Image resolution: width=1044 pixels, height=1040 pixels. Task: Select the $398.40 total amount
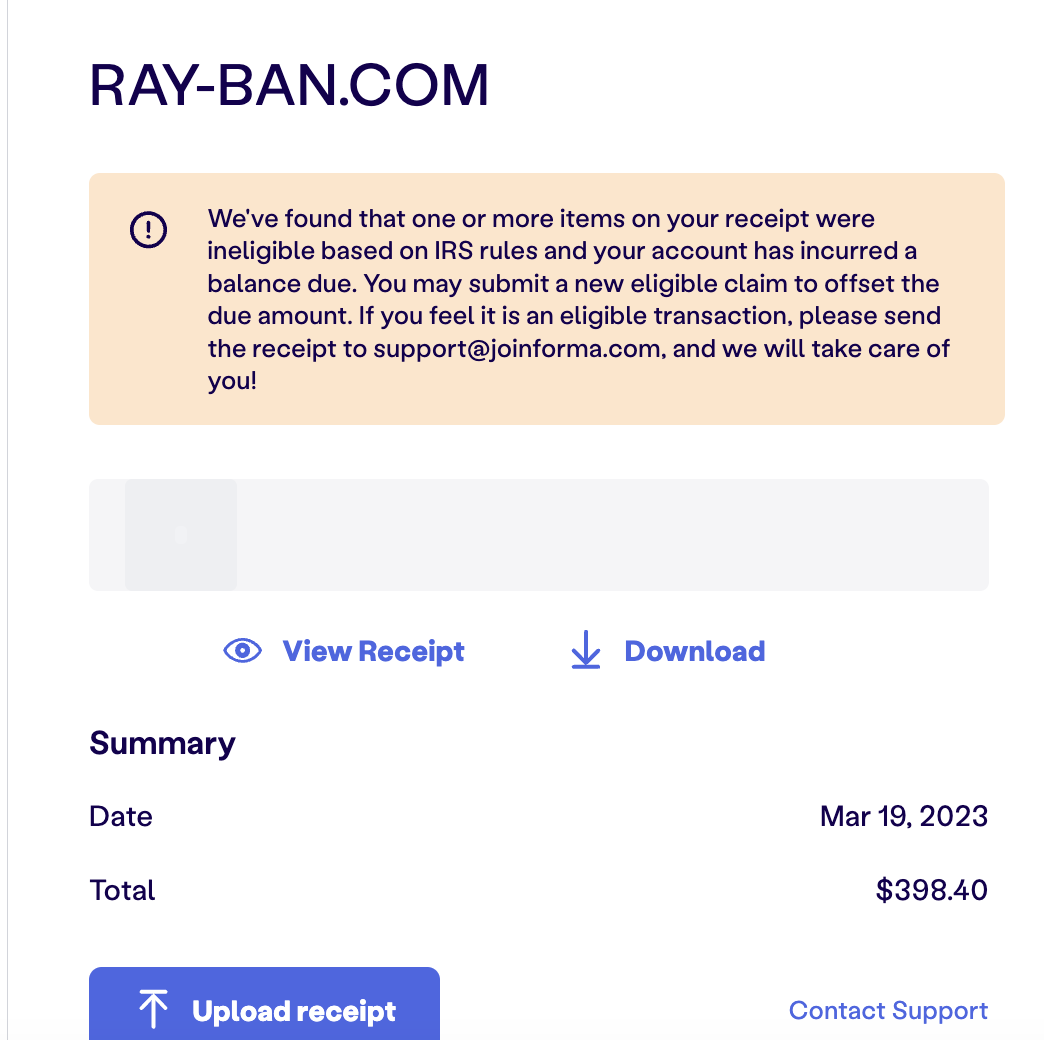click(x=931, y=890)
